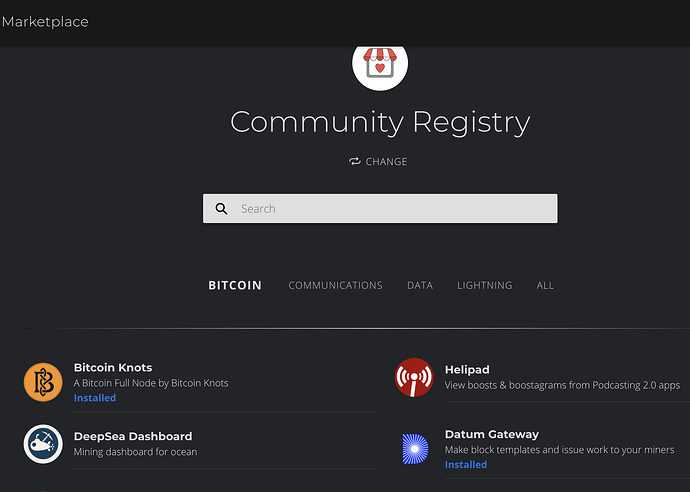Click the swap arrows icon beside CHANGE
This screenshot has width=690, height=492.
pyautogui.click(x=355, y=162)
